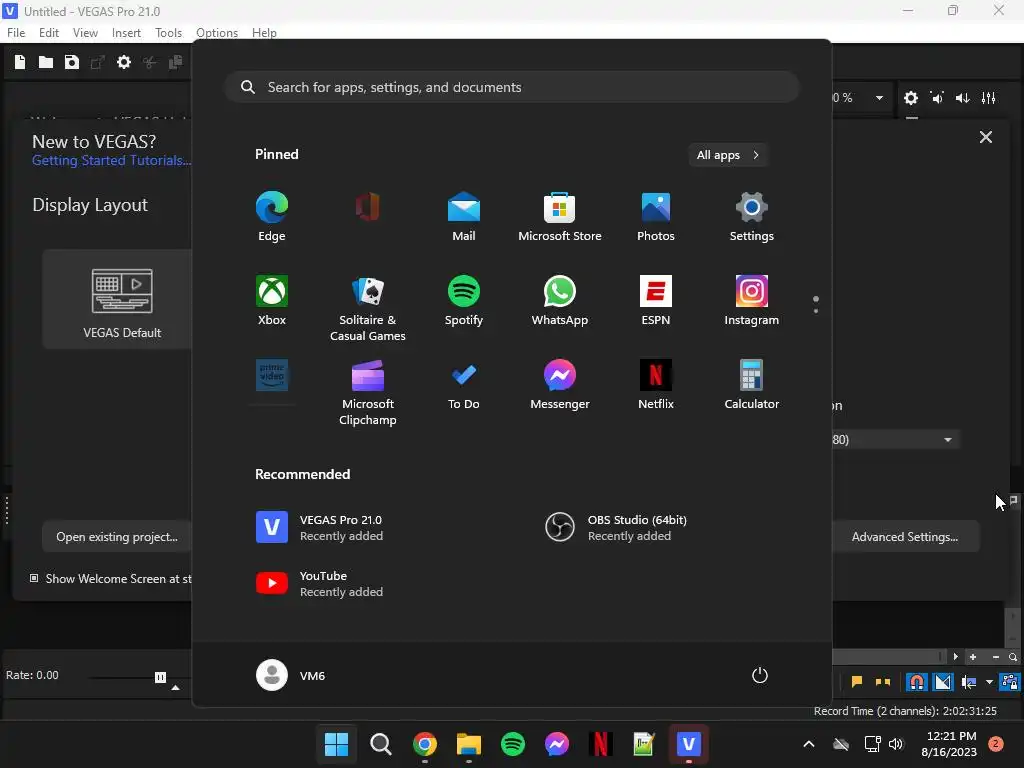Viewport: 1024px width, 768px height.
Task: Click the Start menu search field
Action: (512, 87)
